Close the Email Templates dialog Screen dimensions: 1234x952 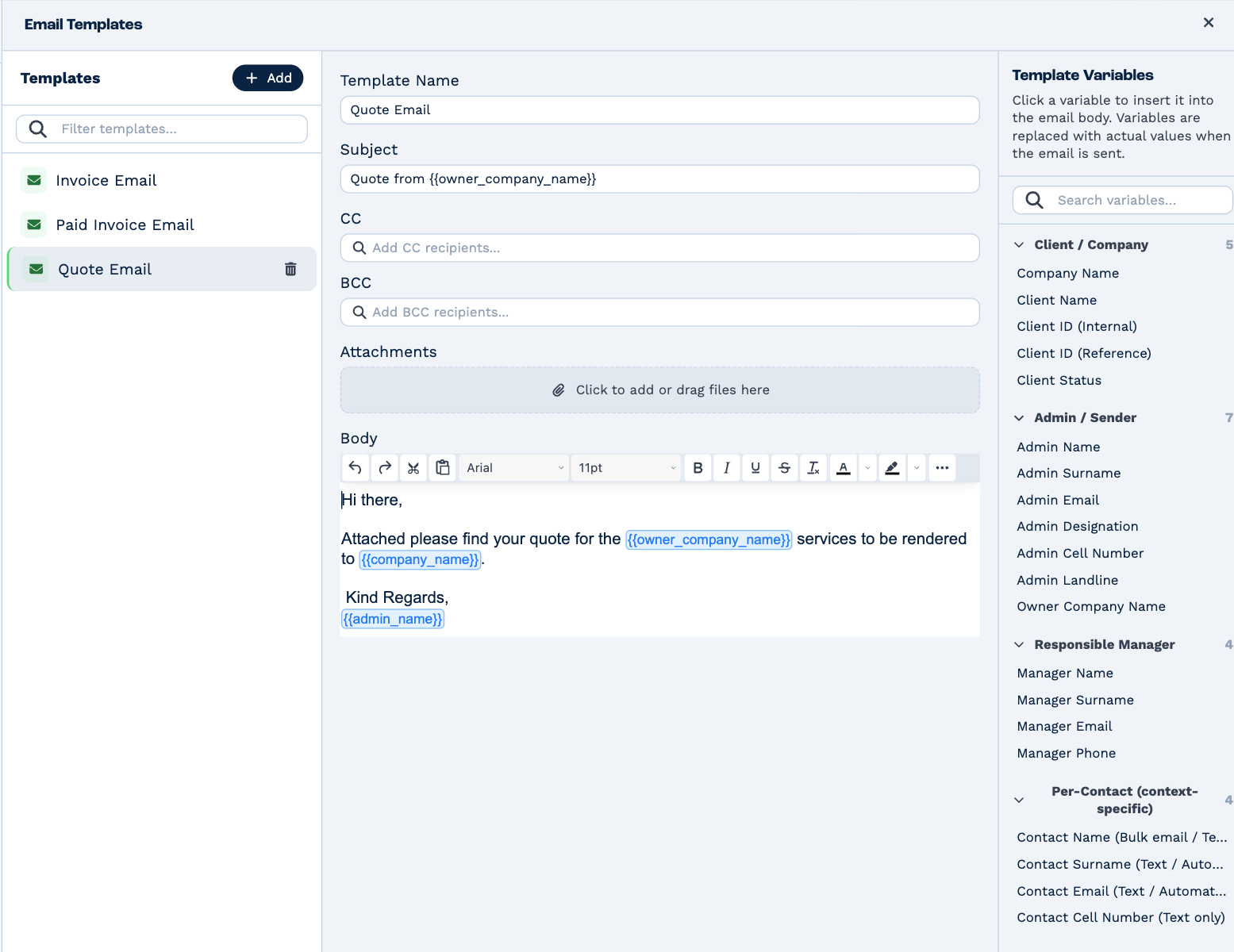pos(1208,23)
